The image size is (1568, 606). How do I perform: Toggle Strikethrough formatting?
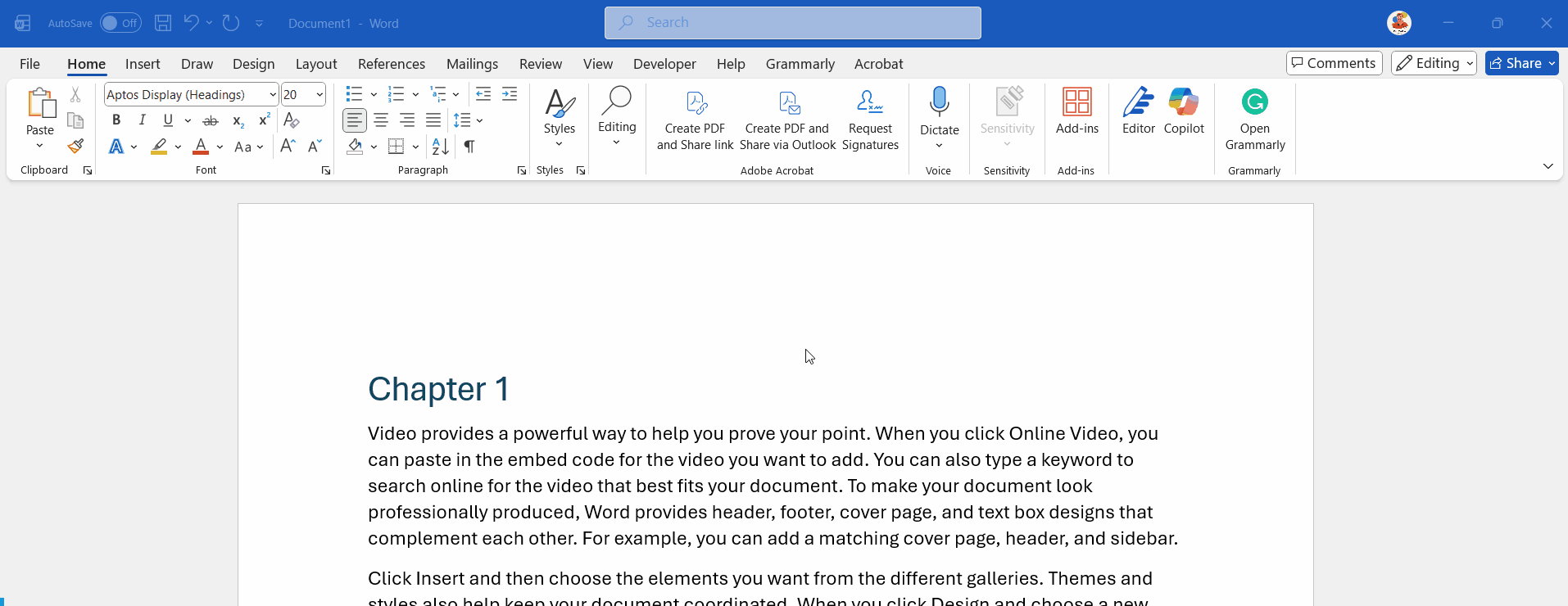(x=211, y=120)
